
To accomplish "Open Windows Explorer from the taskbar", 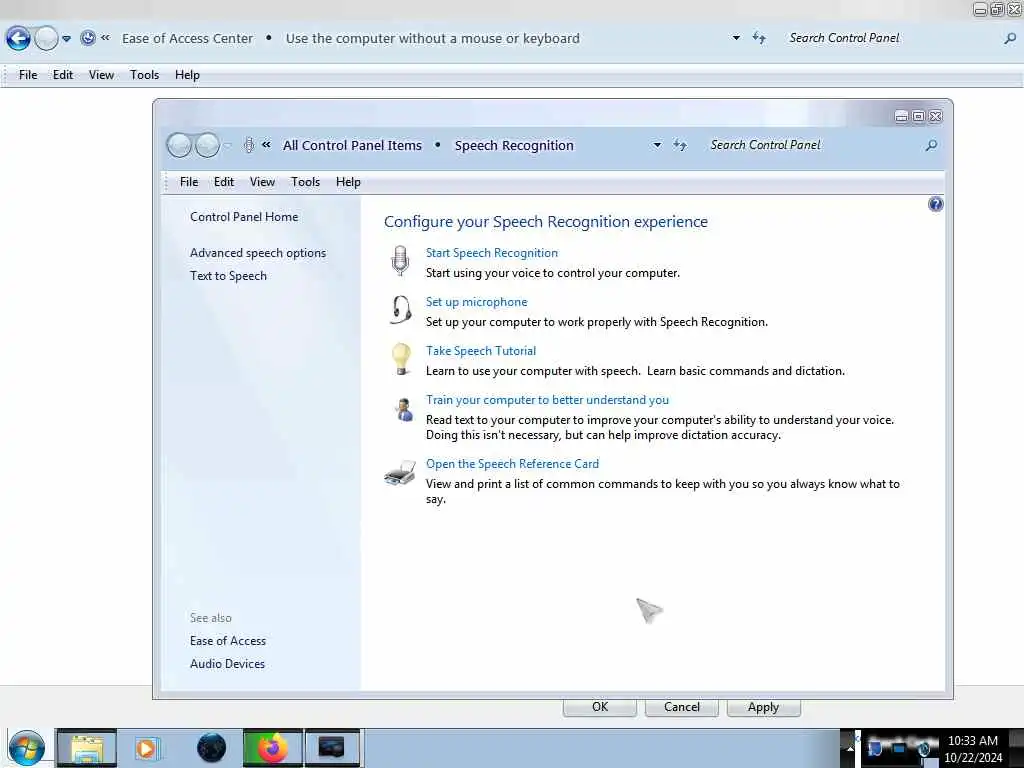I will tap(87, 748).
